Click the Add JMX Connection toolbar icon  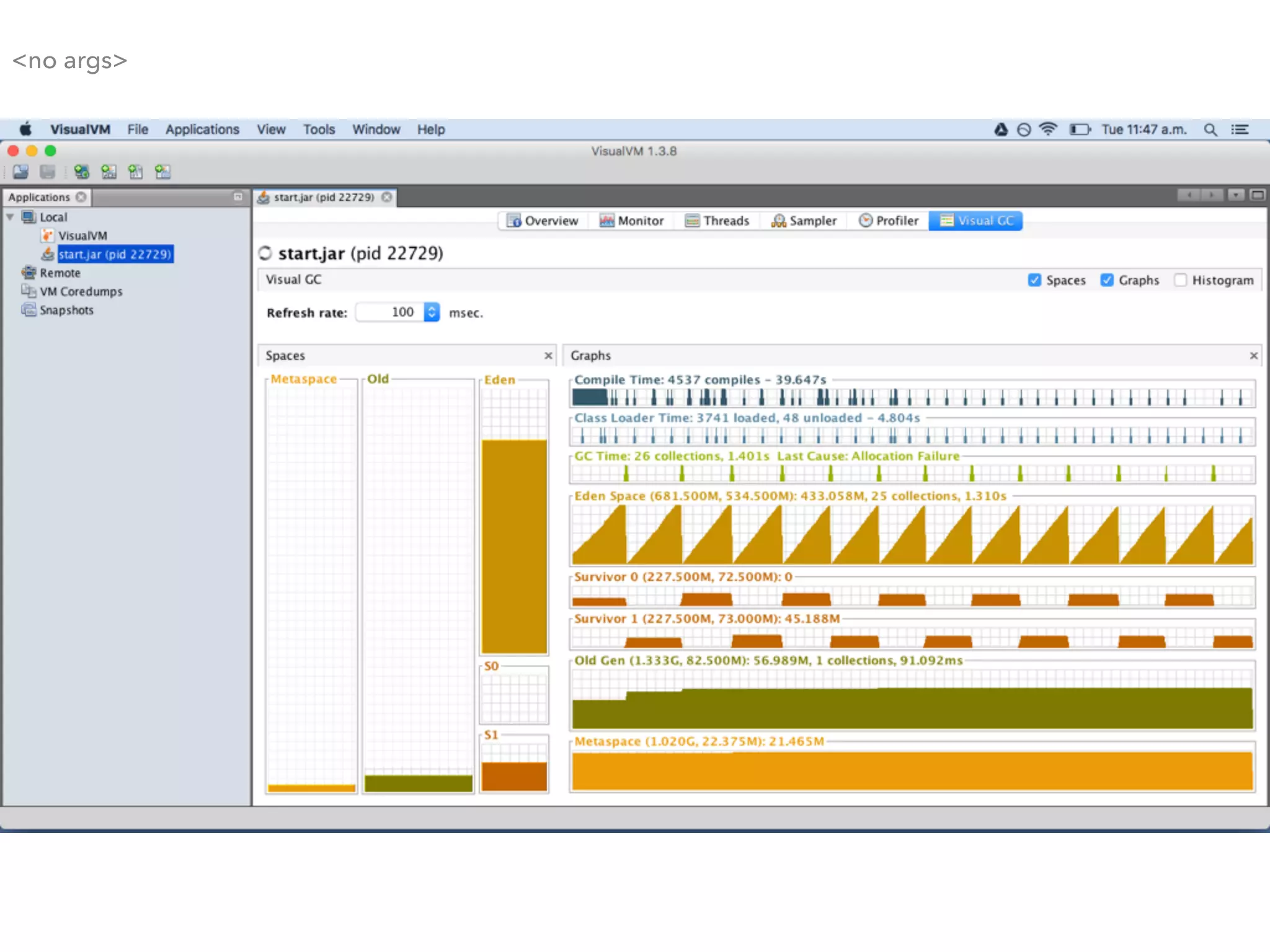point(109,172)
